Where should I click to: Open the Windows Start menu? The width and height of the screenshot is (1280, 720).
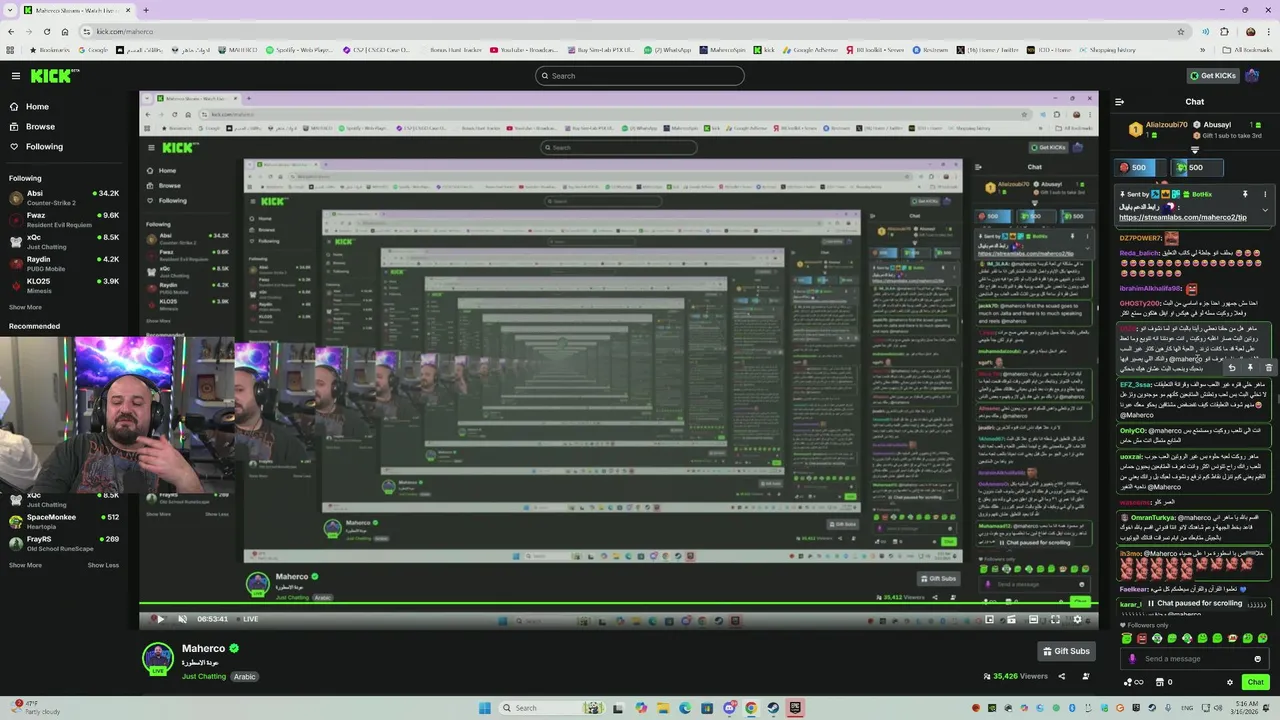point(485,708)
